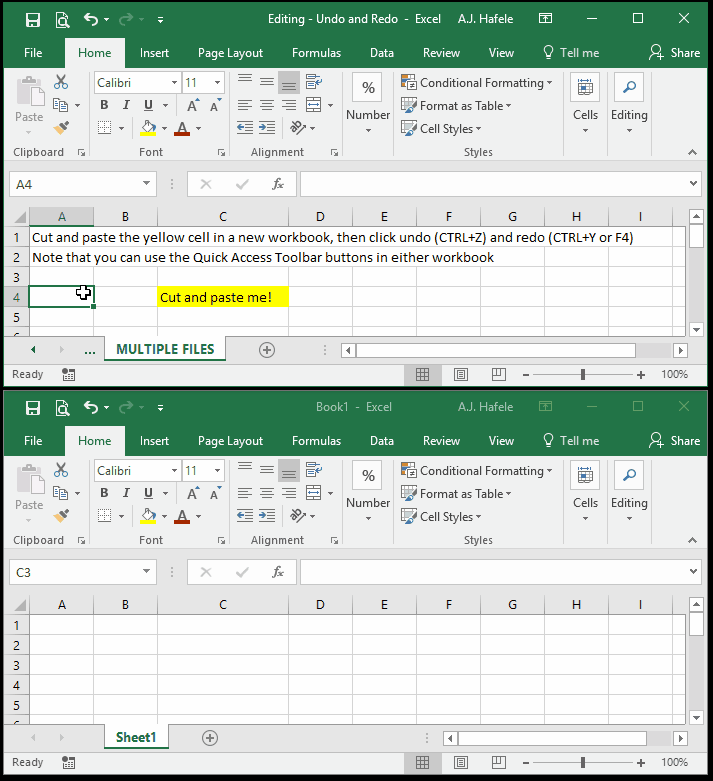Click Undo arrow in the top Excel window
The width and height of the screenshot is (713, 781).
[91, 19]
